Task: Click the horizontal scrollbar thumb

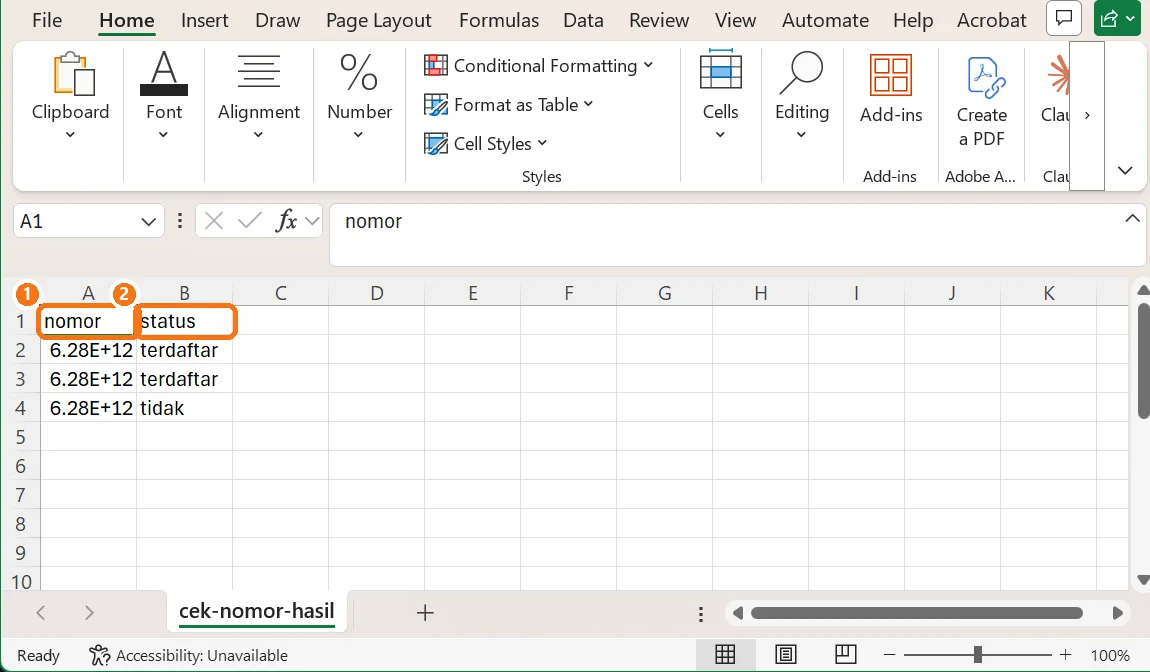Action: click(x=917, y=613)
